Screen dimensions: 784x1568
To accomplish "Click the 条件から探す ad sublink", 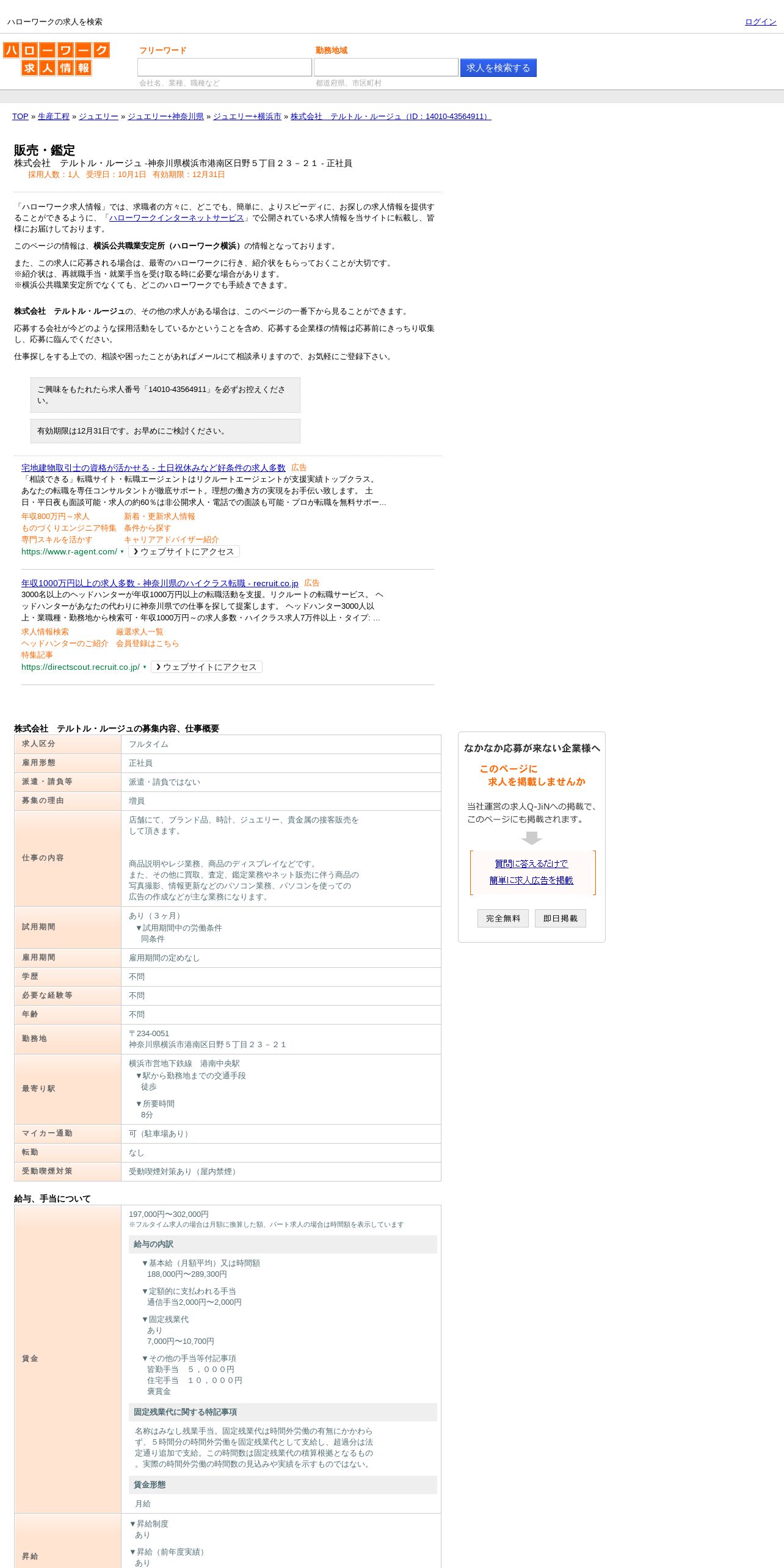I will 148,528.
